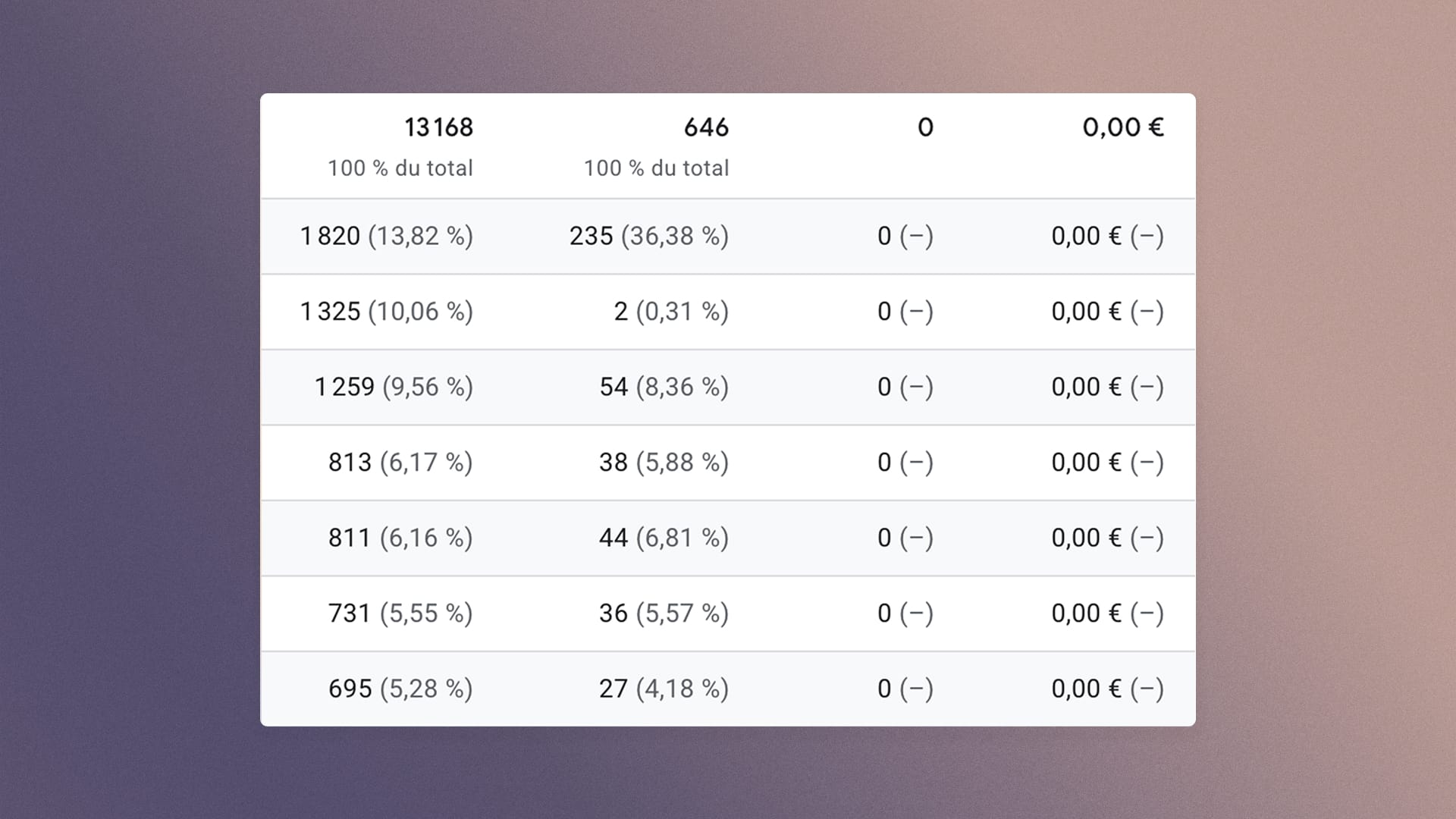Click the header total showing 0
1456x819 pixels.
[925, 127]
